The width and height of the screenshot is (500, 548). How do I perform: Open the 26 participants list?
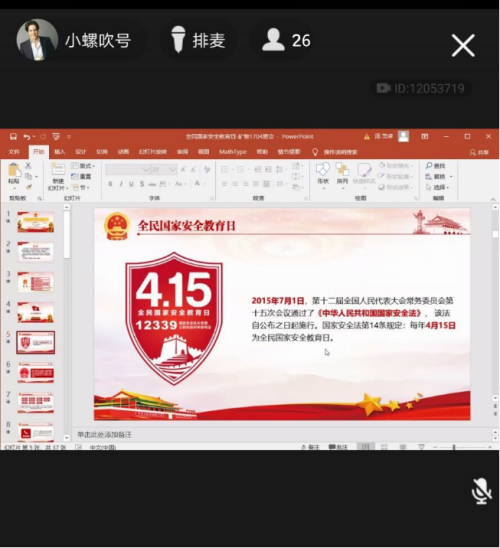click(x=286, y=40)
